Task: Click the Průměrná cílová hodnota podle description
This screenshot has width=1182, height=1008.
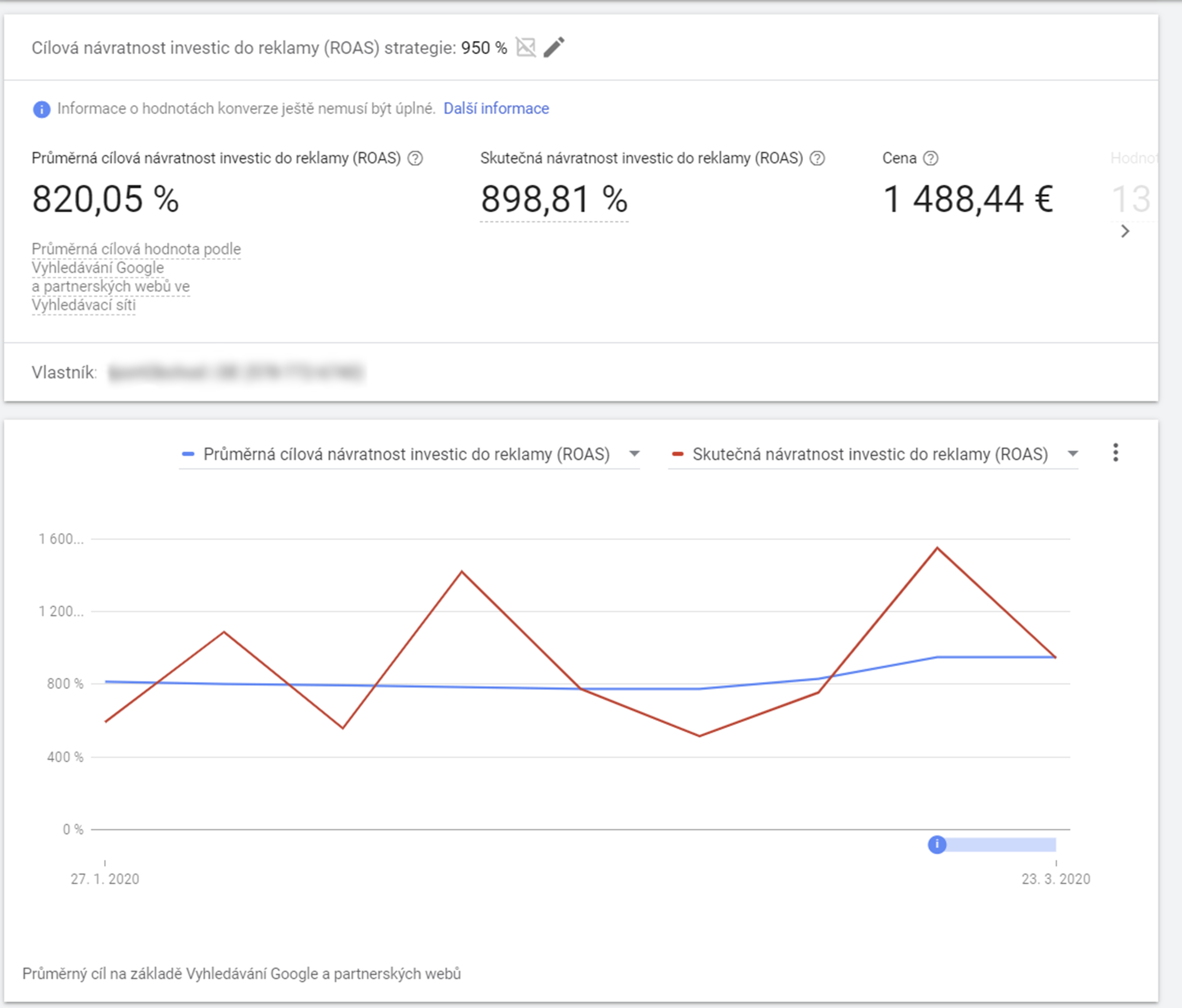Action: pyautogui.click(x=137, y=277)
